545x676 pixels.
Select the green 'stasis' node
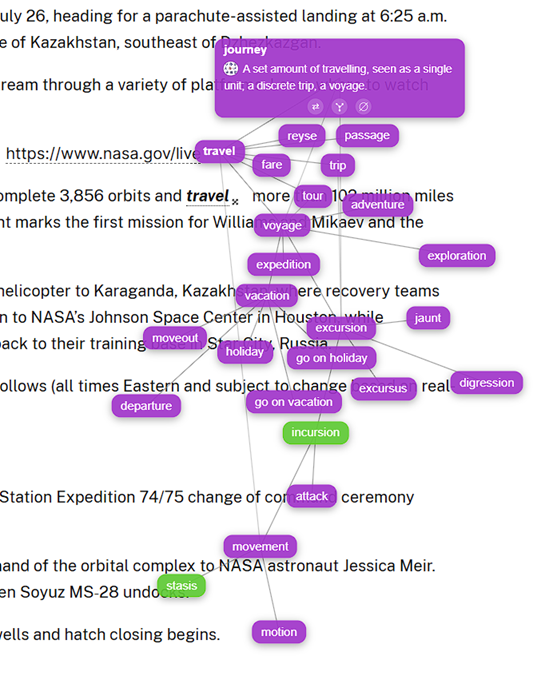[x=182, y=585]
